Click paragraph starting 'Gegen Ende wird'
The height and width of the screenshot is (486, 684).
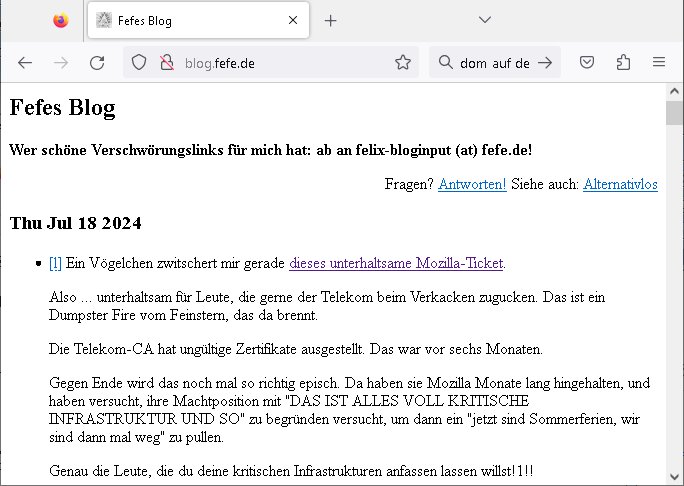pyautogui.click(x=349, y=410)
